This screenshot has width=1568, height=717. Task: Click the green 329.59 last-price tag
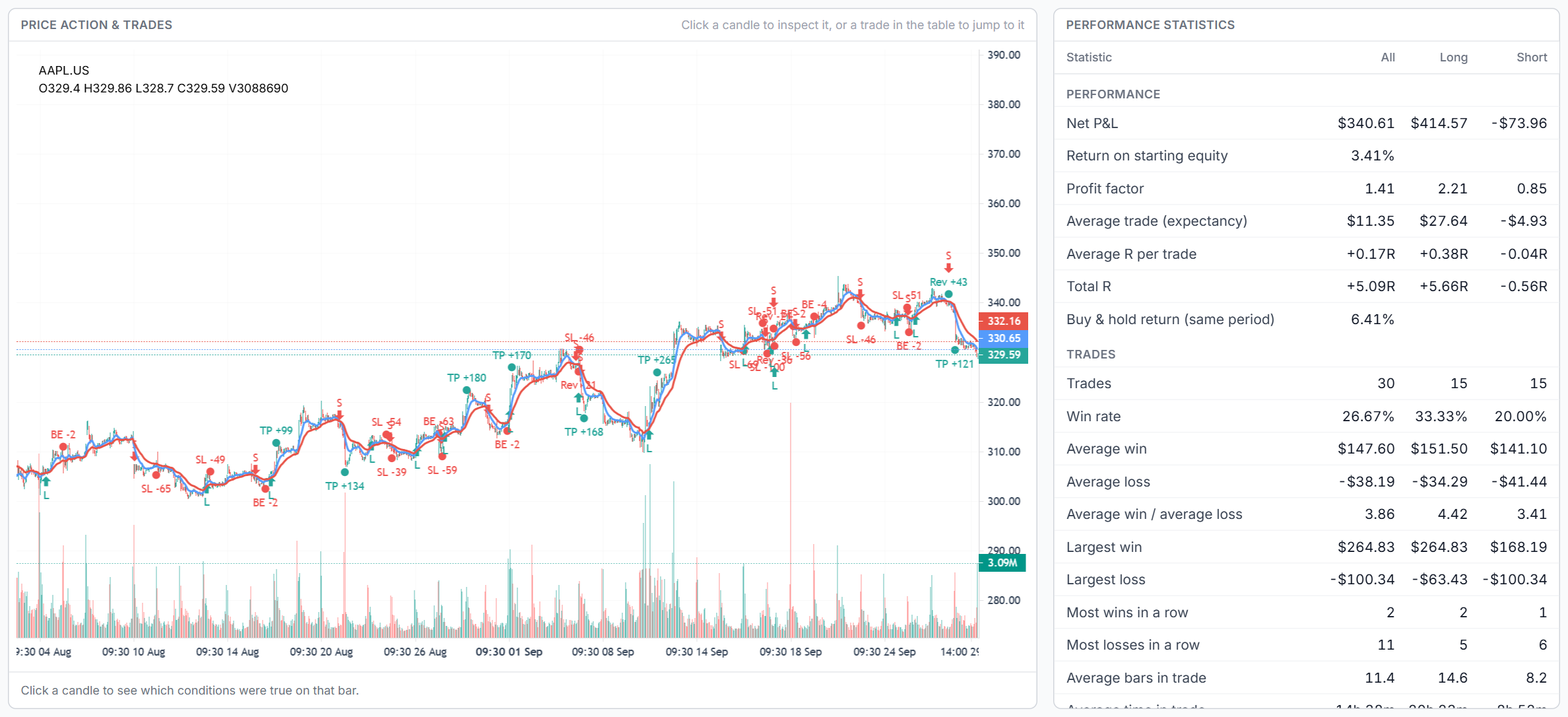point(1003,355)
